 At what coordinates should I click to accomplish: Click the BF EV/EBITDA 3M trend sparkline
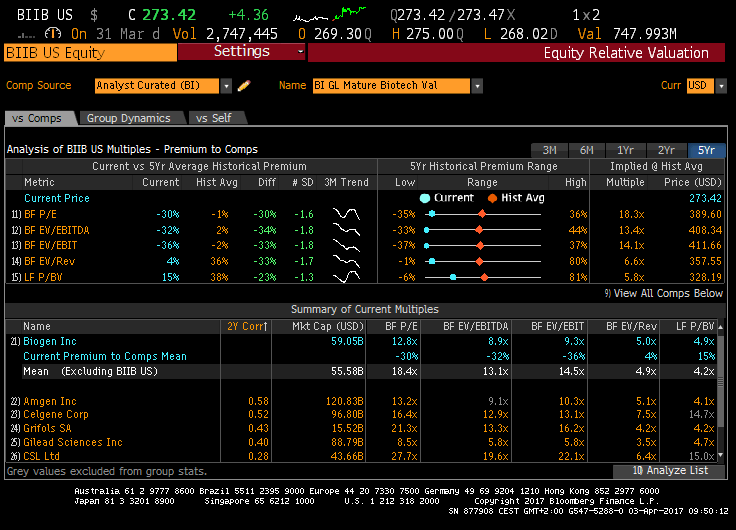pyautogui.click(x=346, y=230)
